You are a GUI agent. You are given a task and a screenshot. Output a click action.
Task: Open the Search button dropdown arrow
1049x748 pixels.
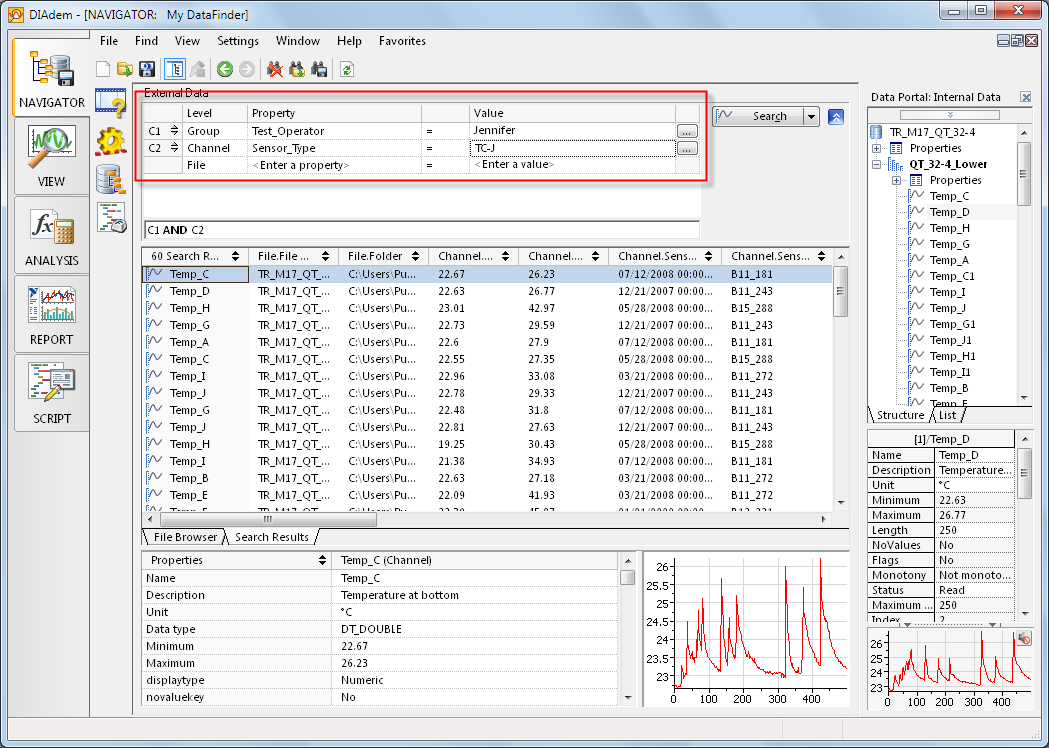811,116
